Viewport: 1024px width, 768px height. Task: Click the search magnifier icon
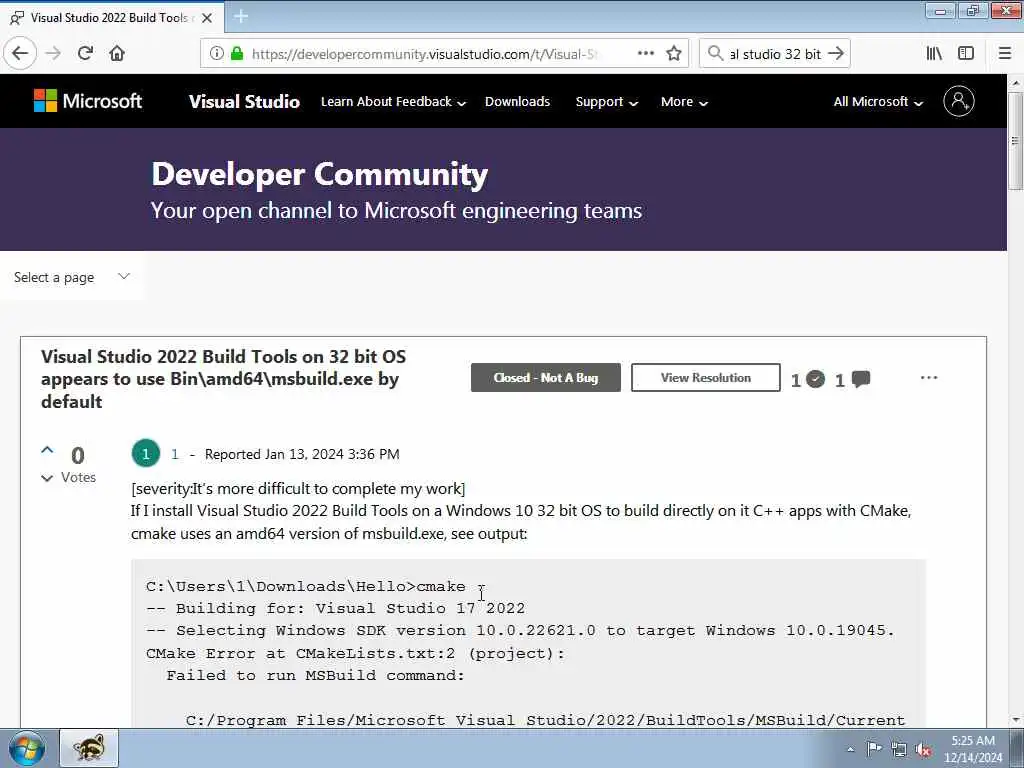pyautogui.click(x=716, y=54)
